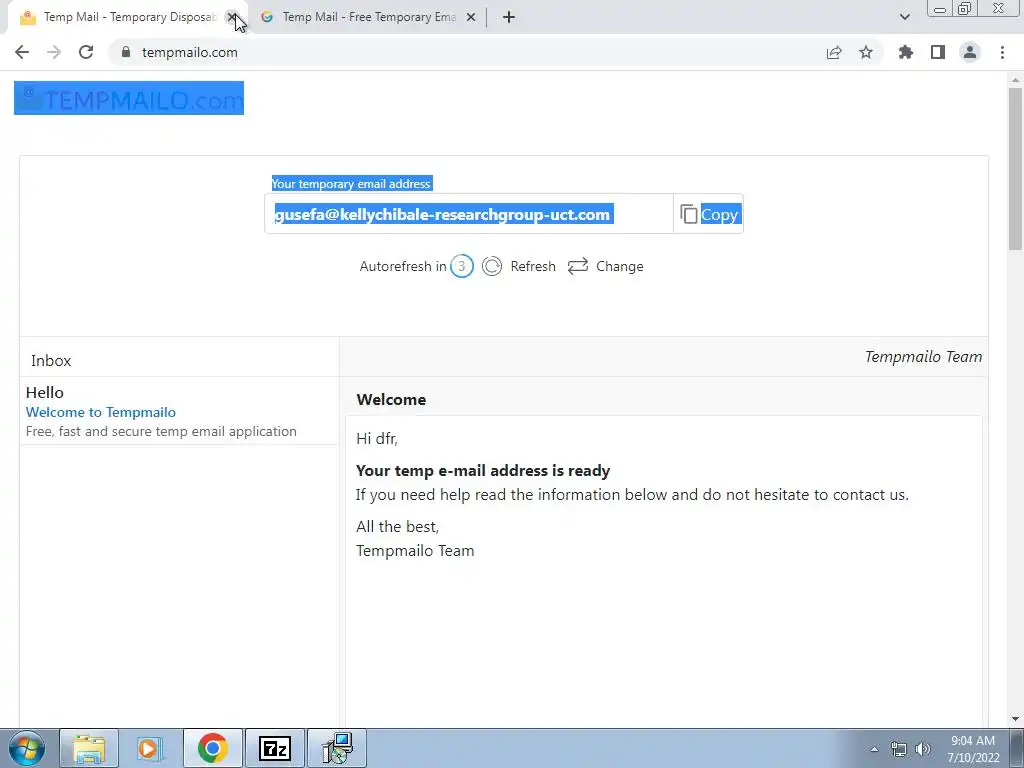Bookmark this tab with the star icon

[x=866, y=52]
